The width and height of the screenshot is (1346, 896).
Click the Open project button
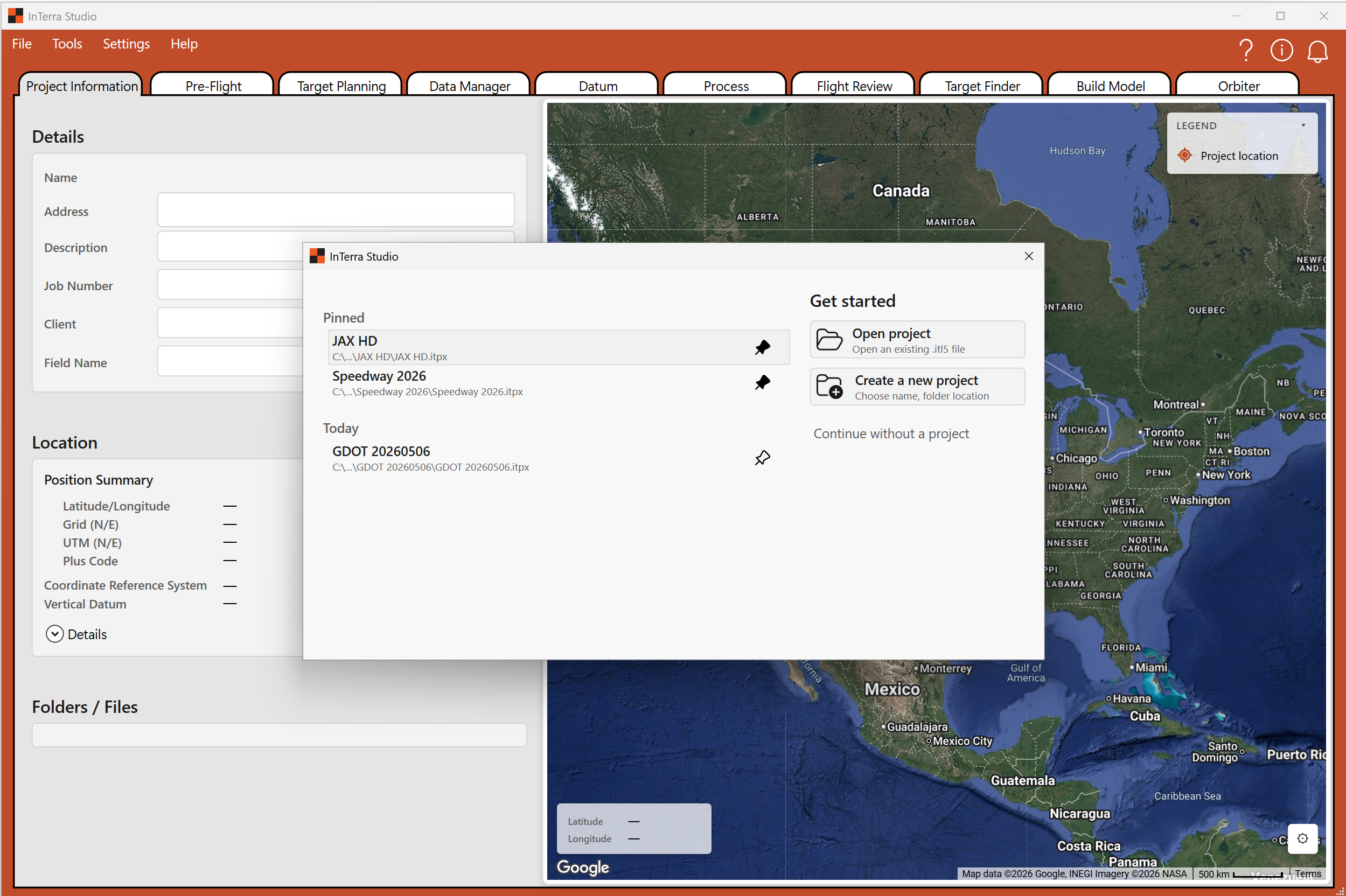tap(917, 339)
